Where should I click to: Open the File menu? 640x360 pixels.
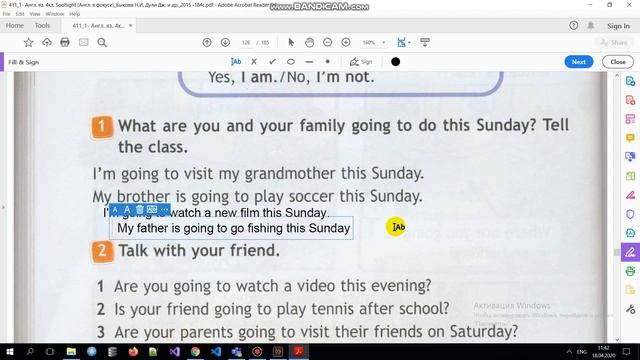[7, 14]
